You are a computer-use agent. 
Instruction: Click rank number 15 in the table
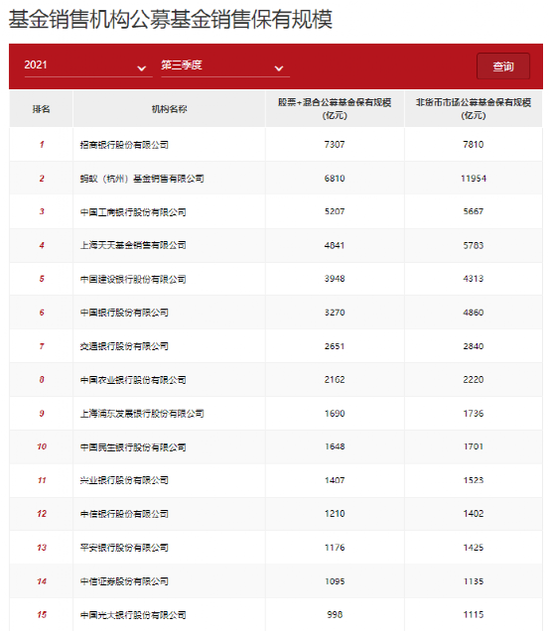point(41,615)
